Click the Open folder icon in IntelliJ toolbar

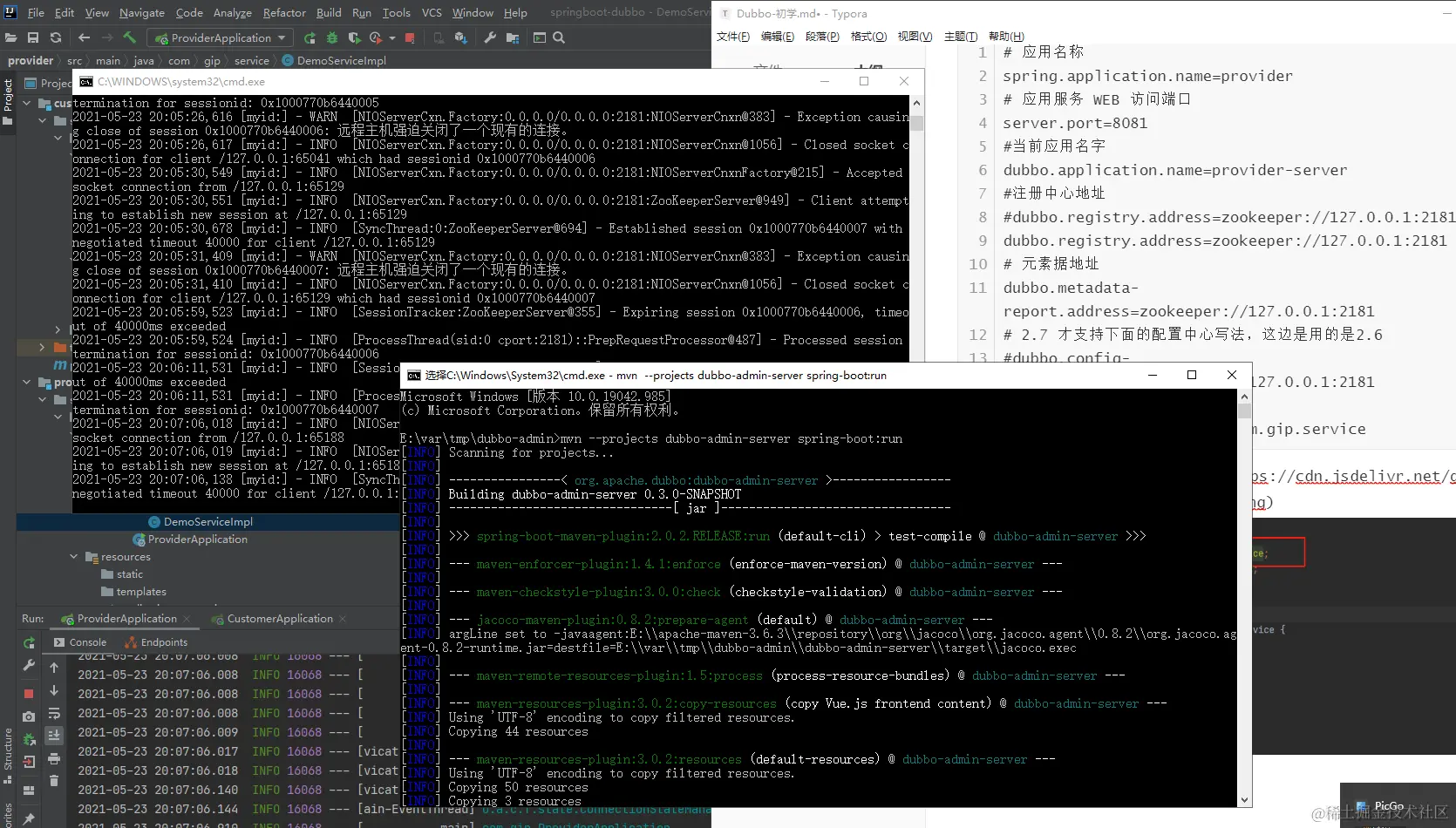coord(10,37)
